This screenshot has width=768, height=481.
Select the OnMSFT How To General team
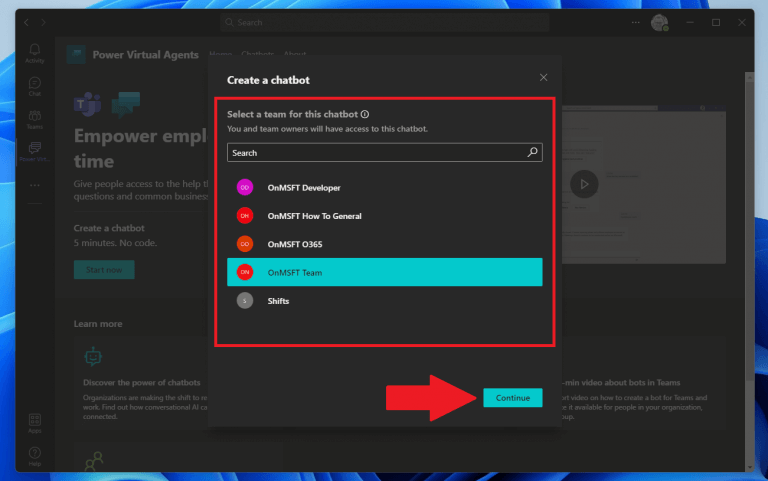tap(384, 216)
